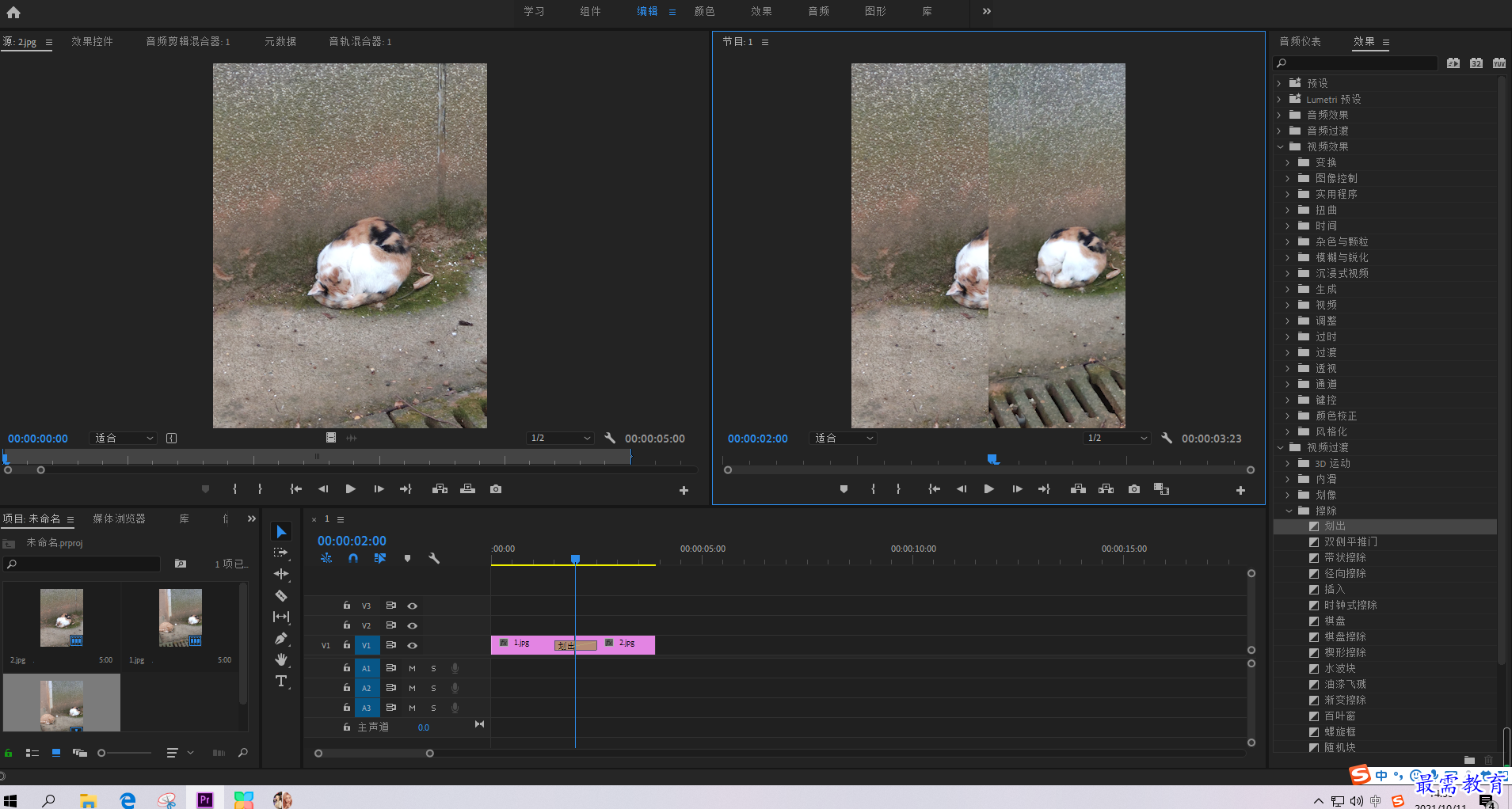Toggle V1 track output eye
This screenshot has width=1512, height=809.
pyautogui.click(x=412, y=645)
